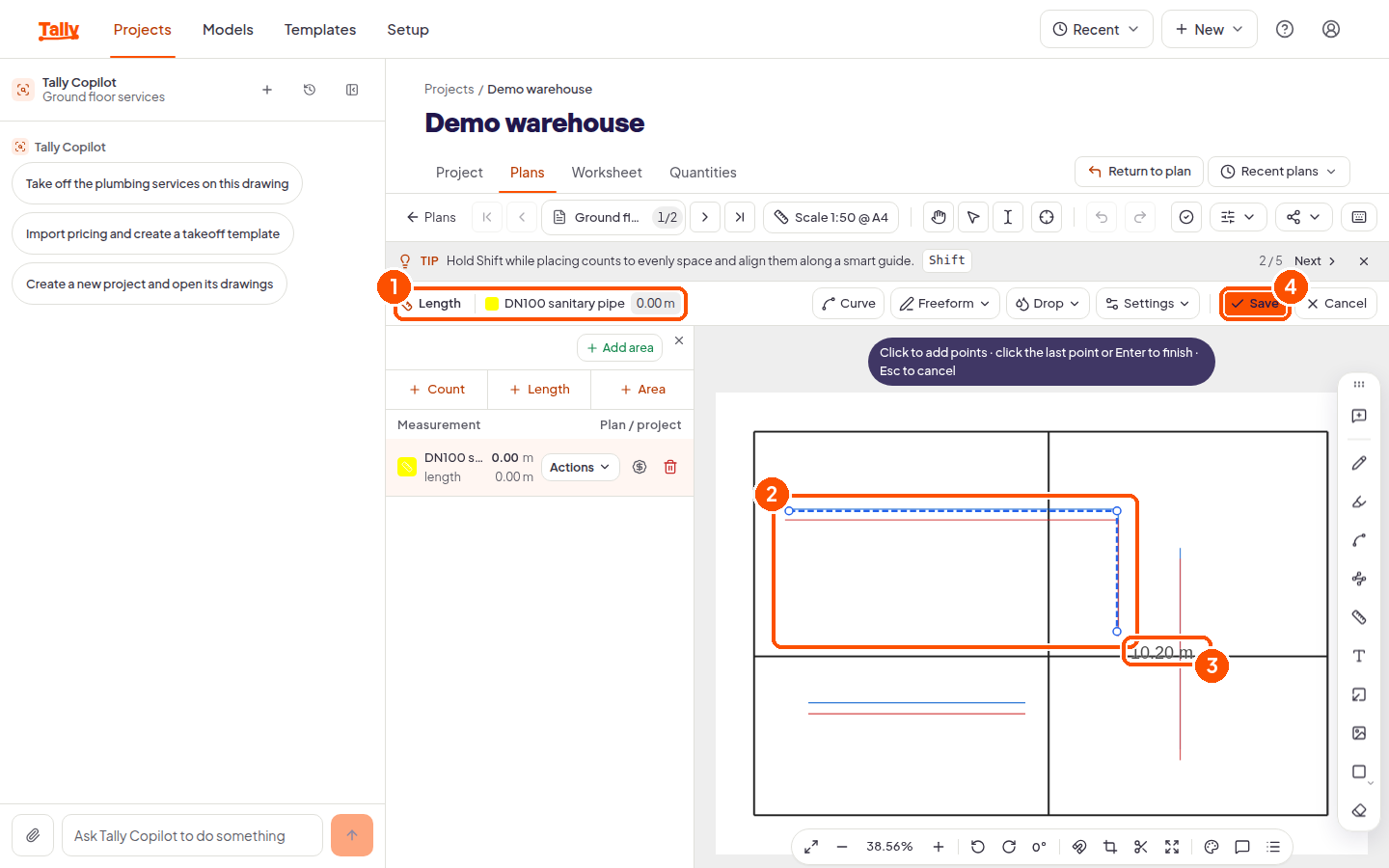Open the New dropdown menu
The image size is (1389, 868).
click(1210, 29)
